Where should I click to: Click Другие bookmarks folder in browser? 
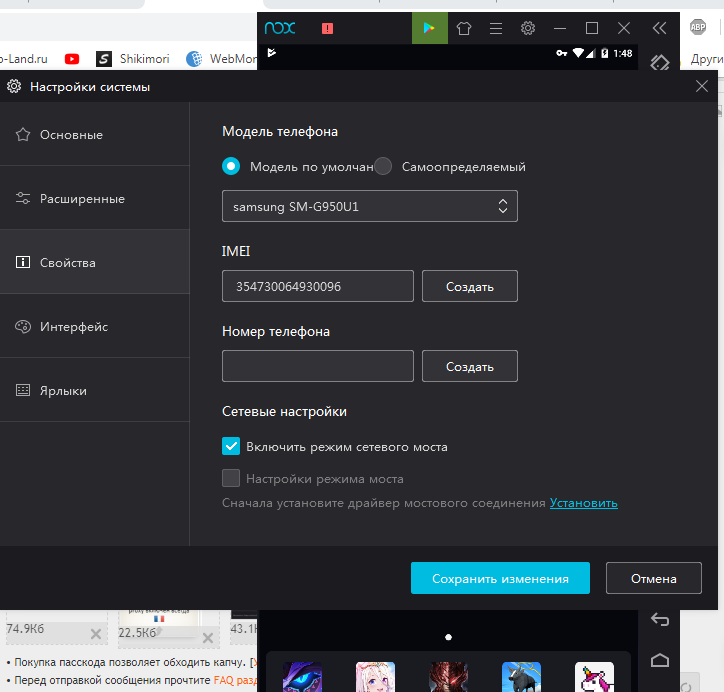point(707,59)
